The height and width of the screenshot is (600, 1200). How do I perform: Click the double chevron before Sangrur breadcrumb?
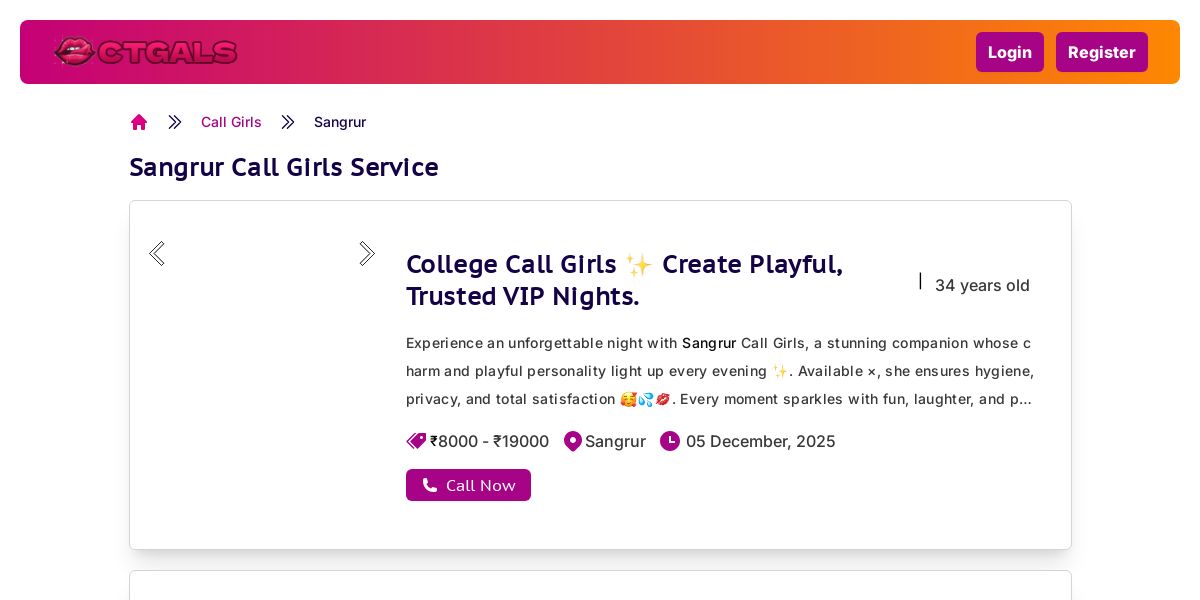pyautogui.click(x=288, y=122)
